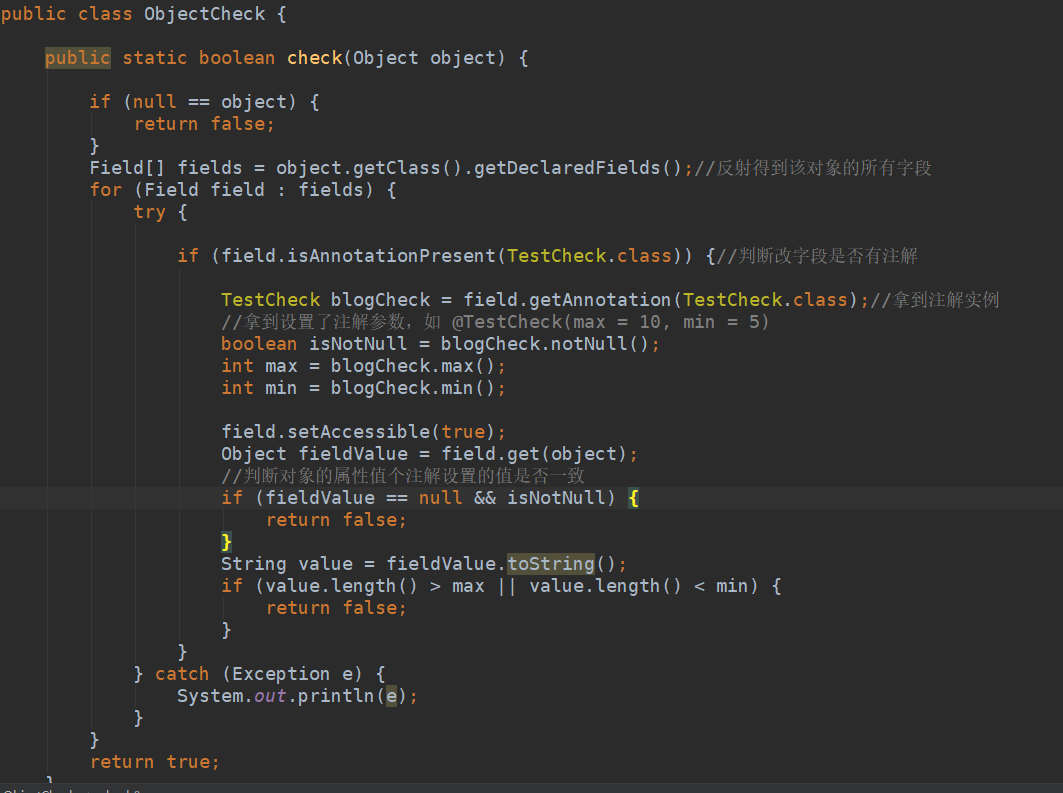The height and width of the screenshot is (793, 1063).
Task: Click the null == object condition
Action: (x=209, y=102)
